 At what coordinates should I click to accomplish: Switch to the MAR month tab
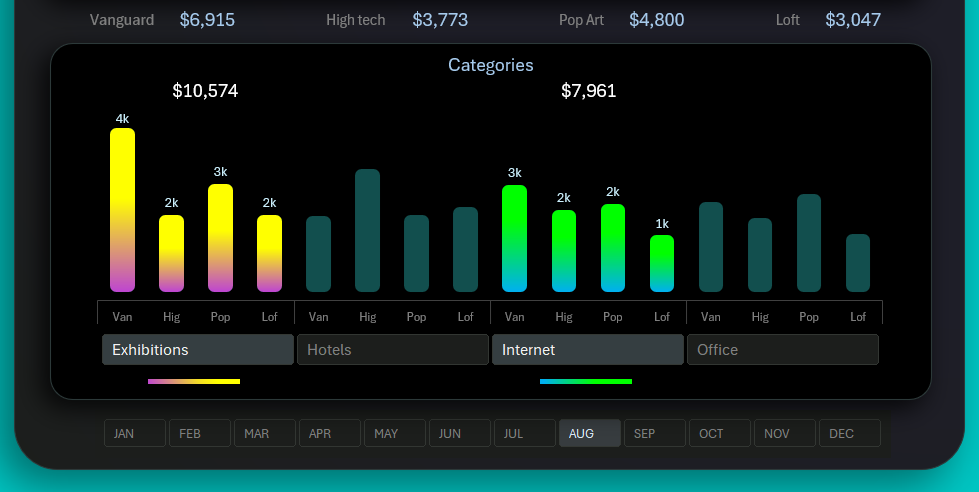(264, 433)
